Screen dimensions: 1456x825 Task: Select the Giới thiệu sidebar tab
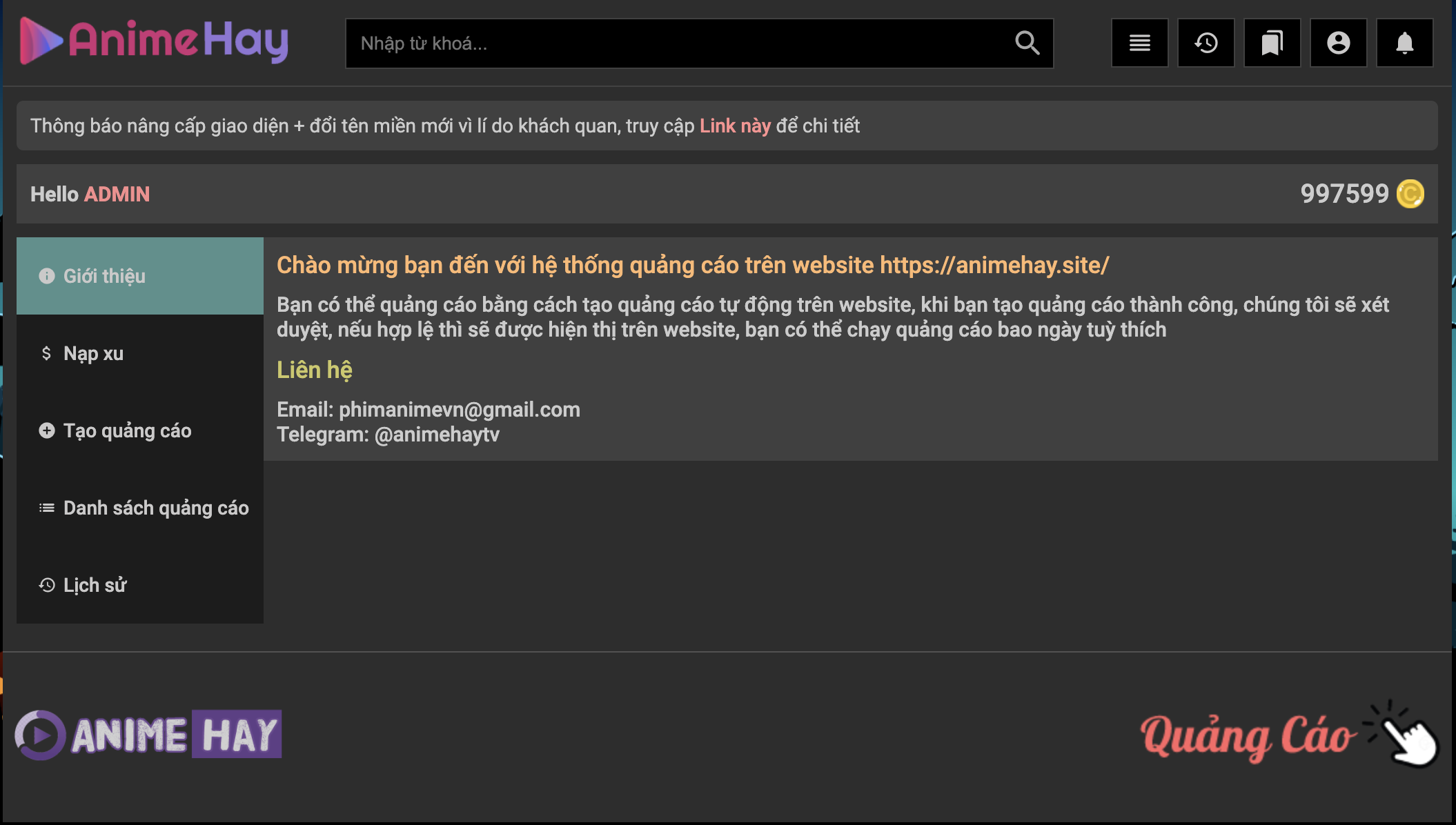(140, 276)
